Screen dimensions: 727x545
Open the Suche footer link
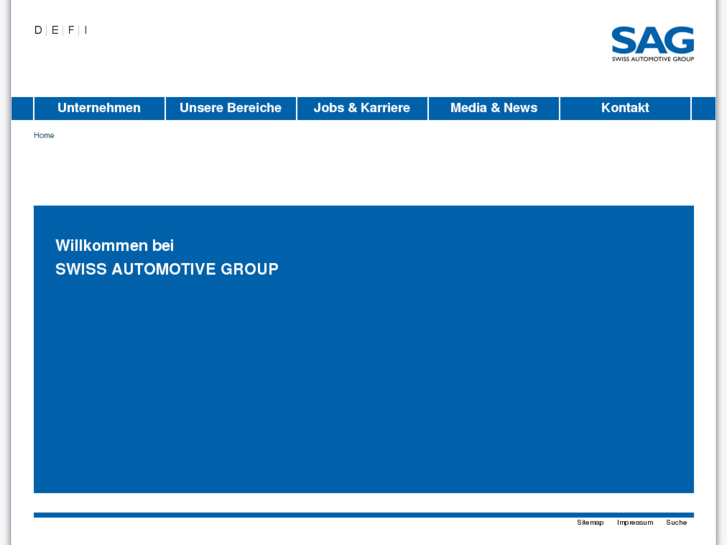click(x=676, y=523)
